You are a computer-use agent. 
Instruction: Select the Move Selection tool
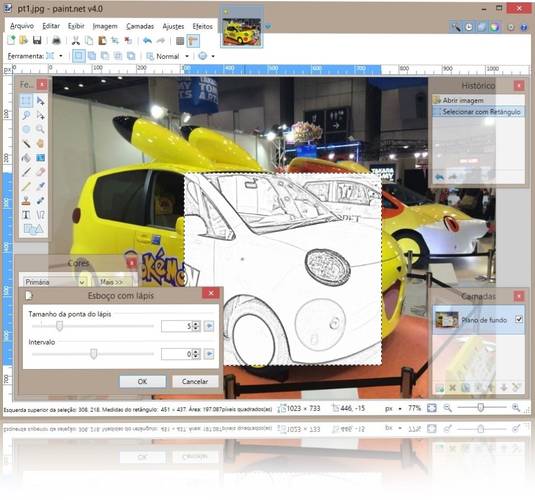tap(40, 115)
